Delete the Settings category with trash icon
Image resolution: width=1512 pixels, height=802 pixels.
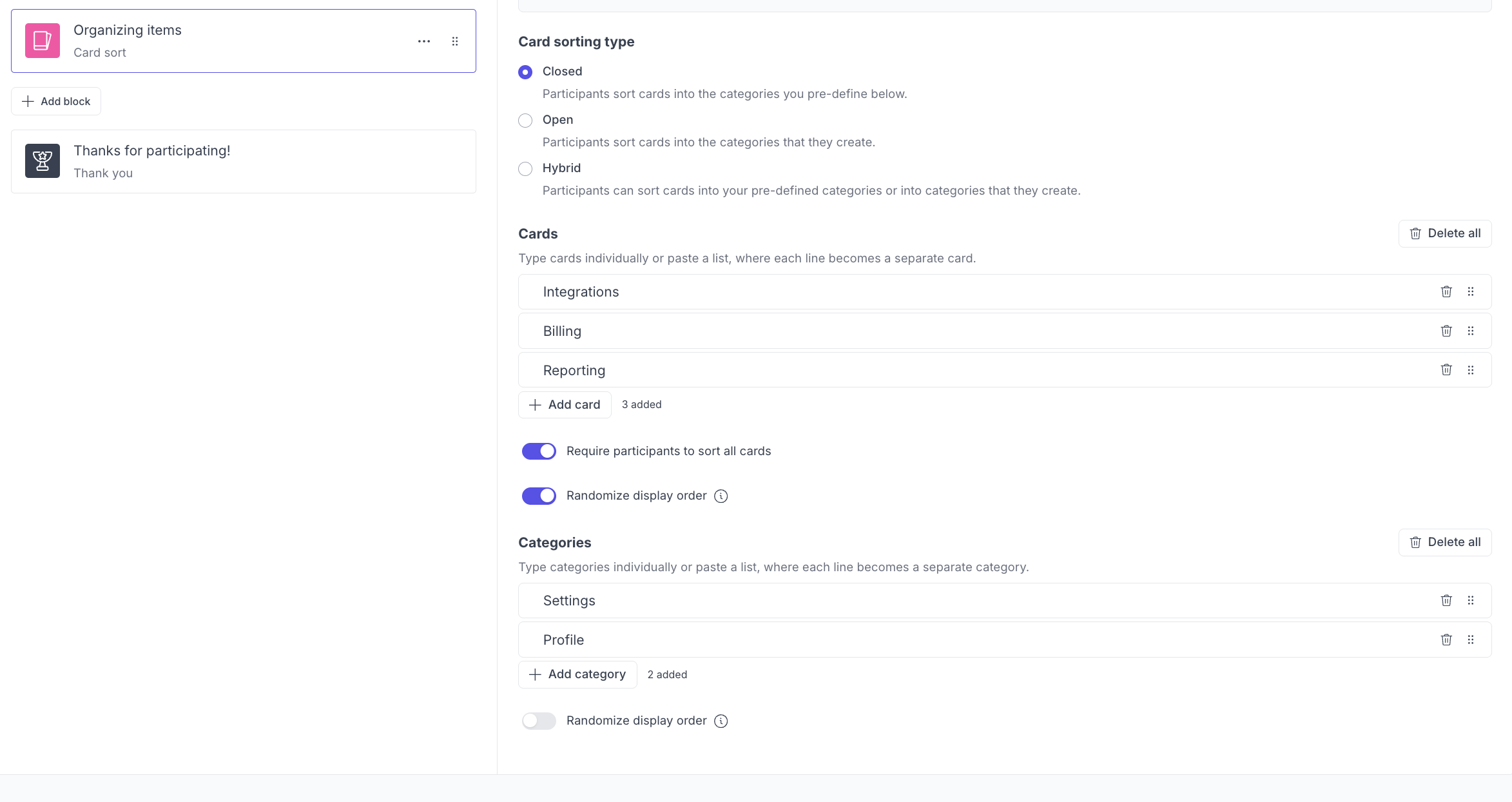pyautogui.click(x=1446, y=600)
